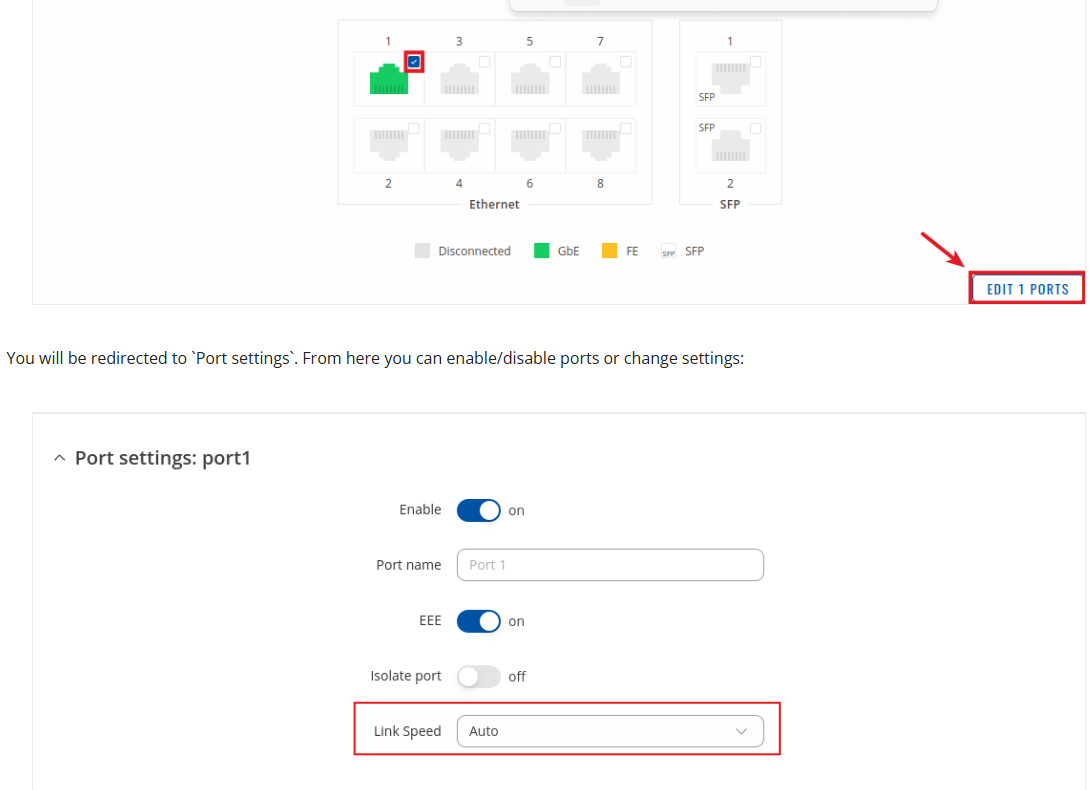Click the Ethernet port 7 icon
1089x790 pixels.
pyautogui.click(x=600, y=80)
